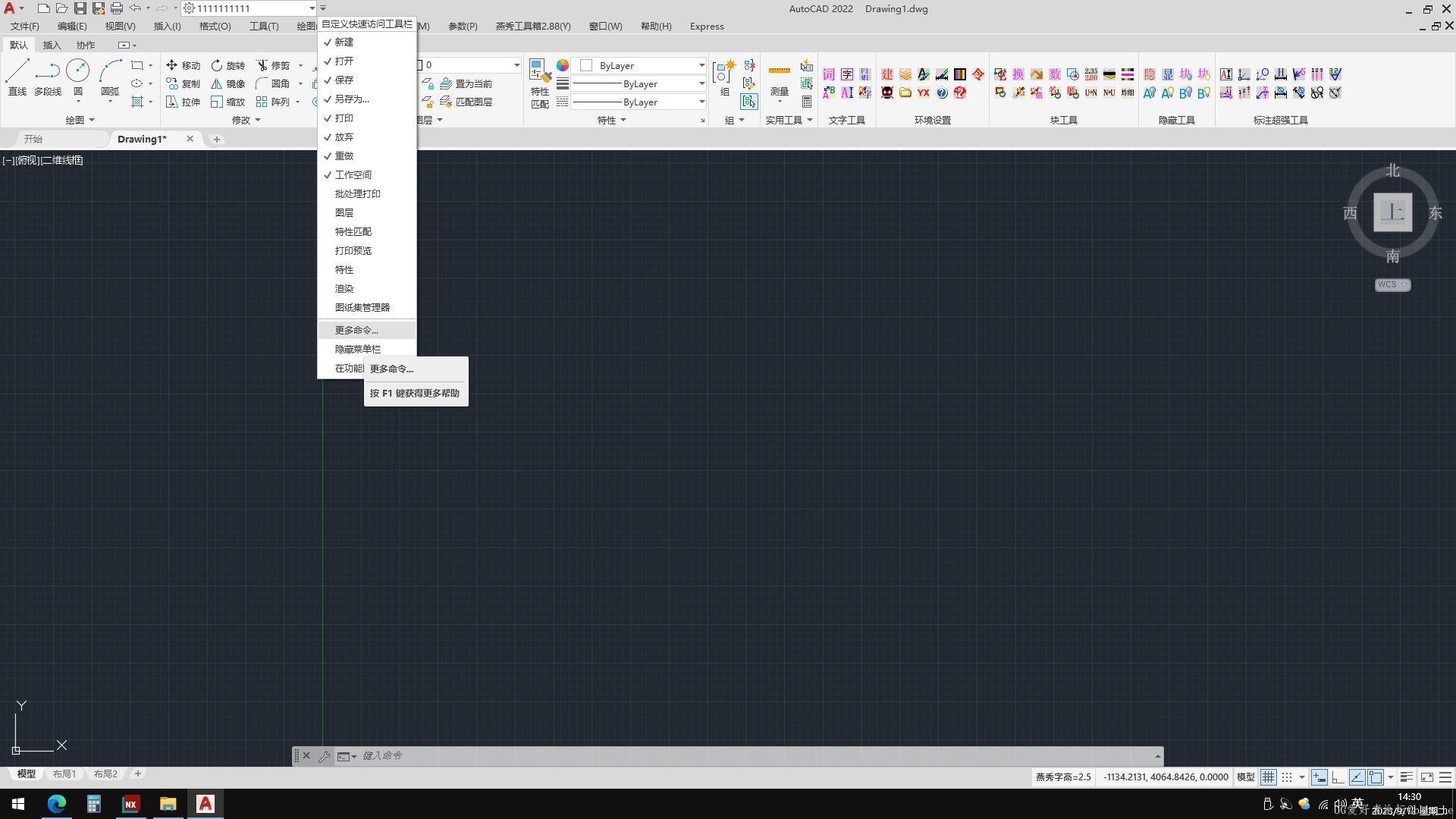The width and height of the screenshot is (1456, 819).
Task: Click the Array (阵列) tool
Action: point(273,102)
